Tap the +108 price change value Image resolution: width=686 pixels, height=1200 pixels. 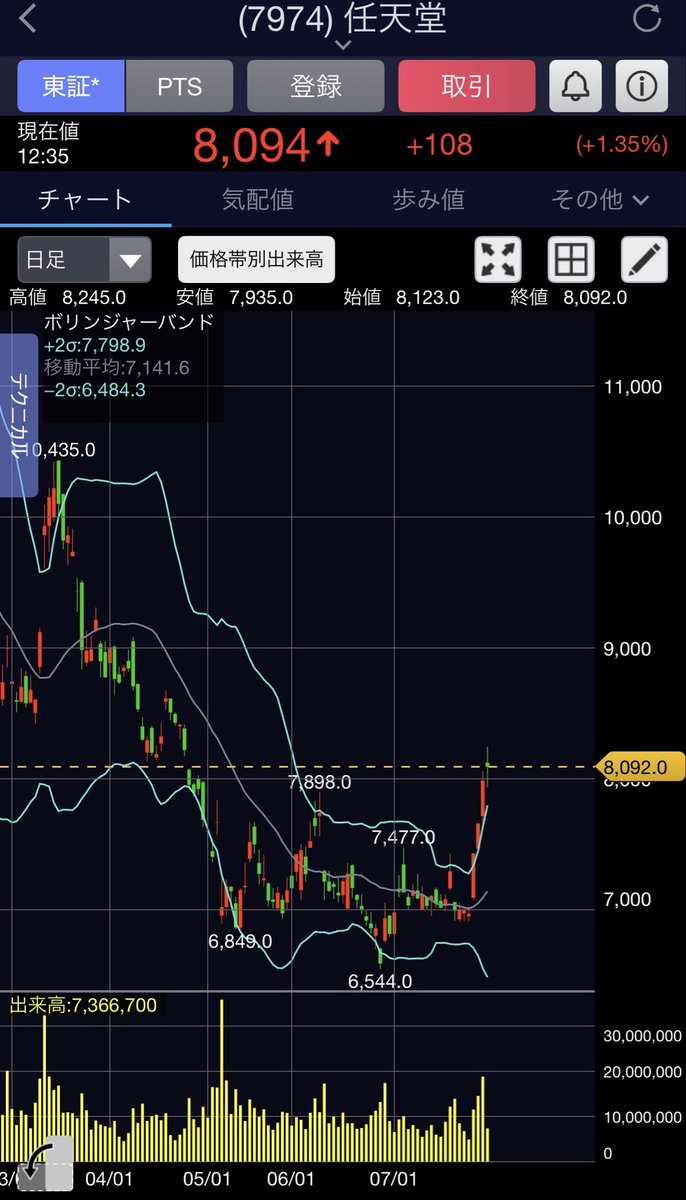439,145
